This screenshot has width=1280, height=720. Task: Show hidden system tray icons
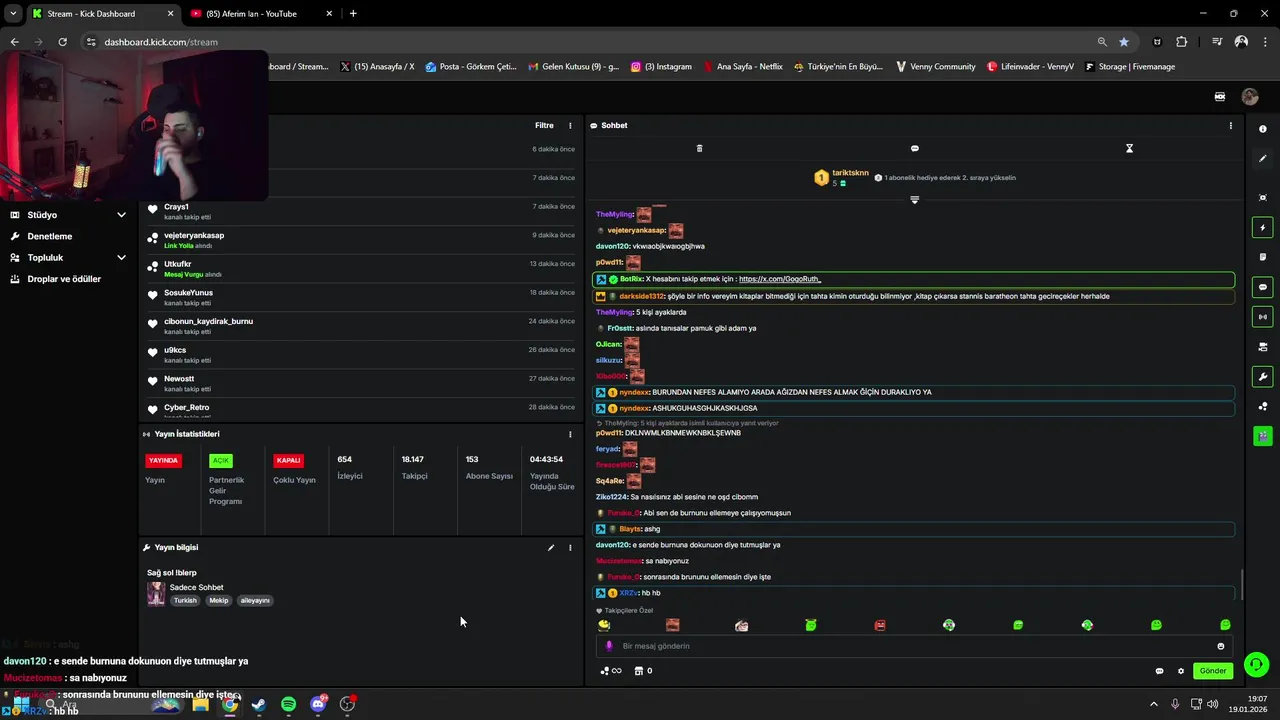1153,704
